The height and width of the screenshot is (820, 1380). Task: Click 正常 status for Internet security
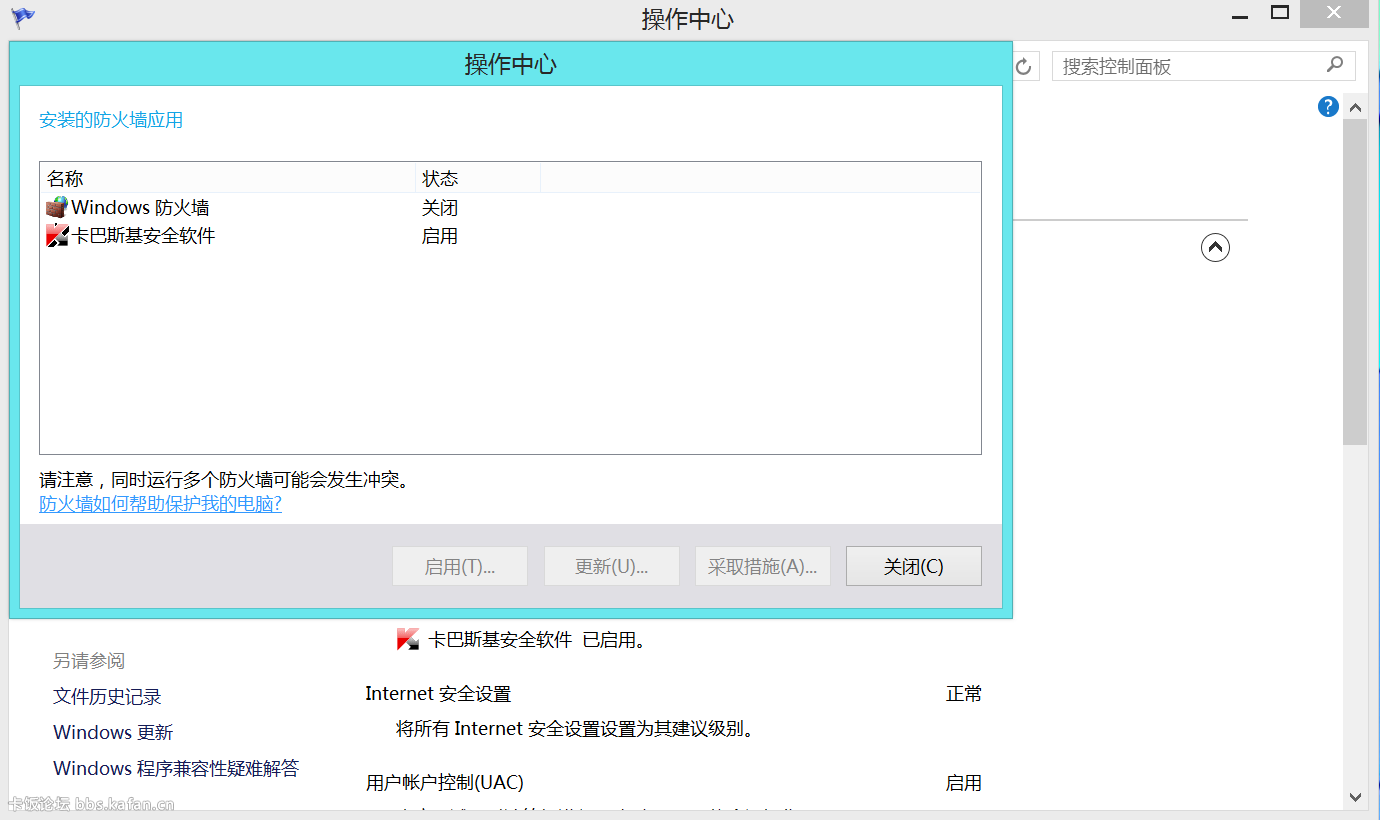964,694
